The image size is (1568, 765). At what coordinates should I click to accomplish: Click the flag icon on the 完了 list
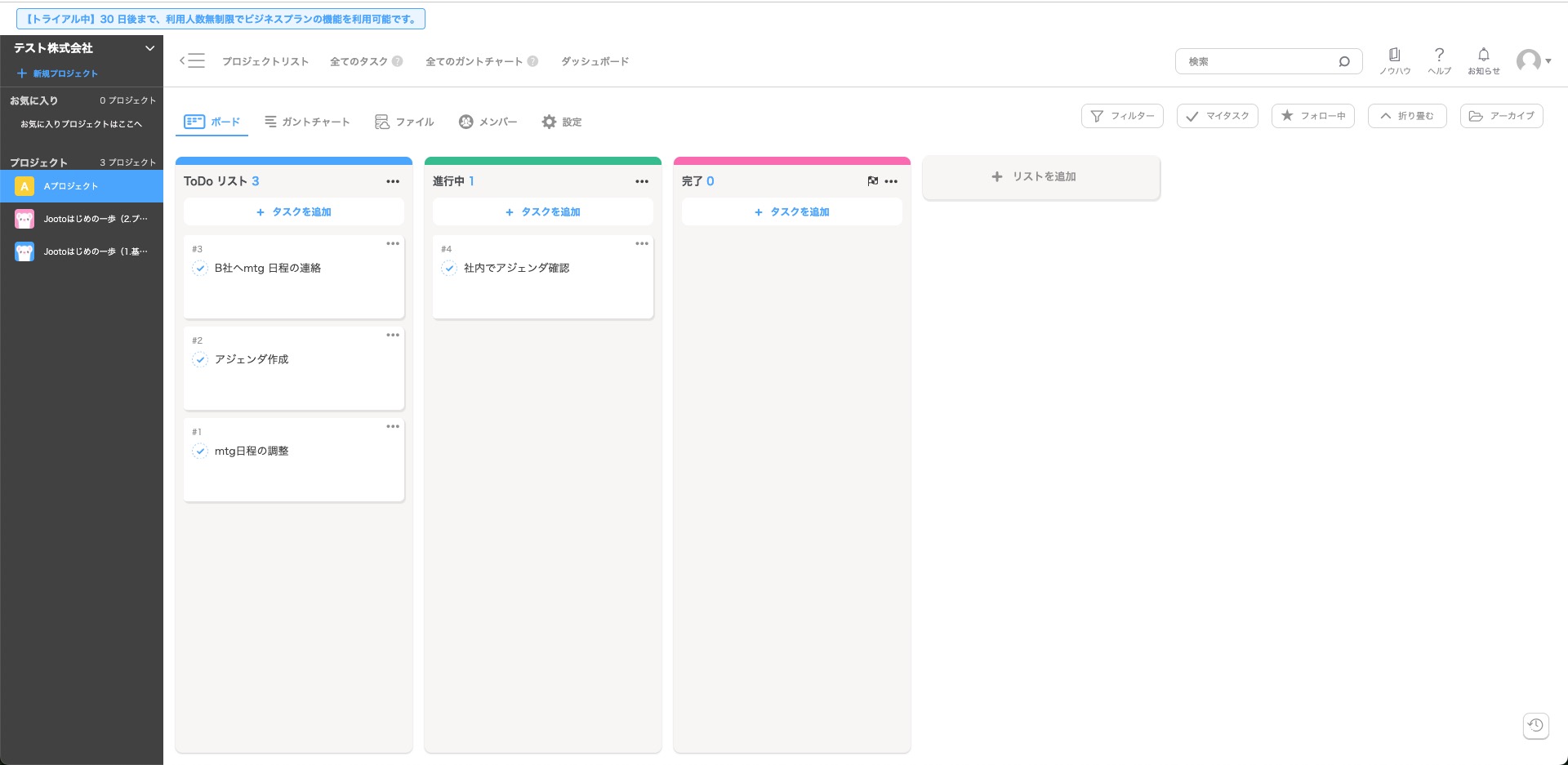click(872, 181)
